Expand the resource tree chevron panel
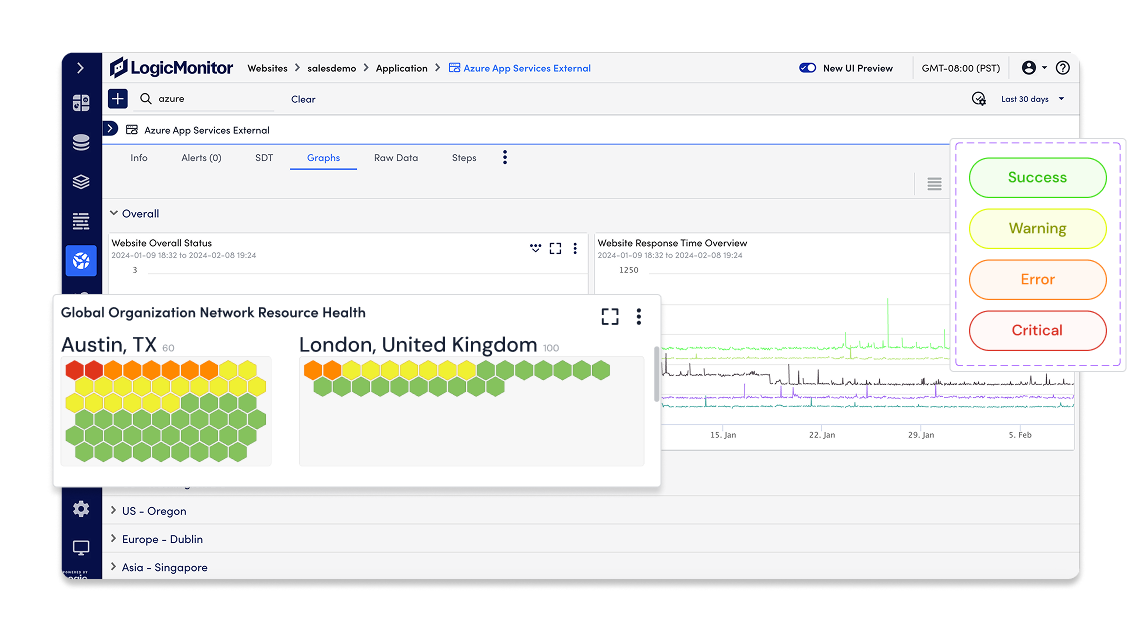1143x644 pixels. 110,128
